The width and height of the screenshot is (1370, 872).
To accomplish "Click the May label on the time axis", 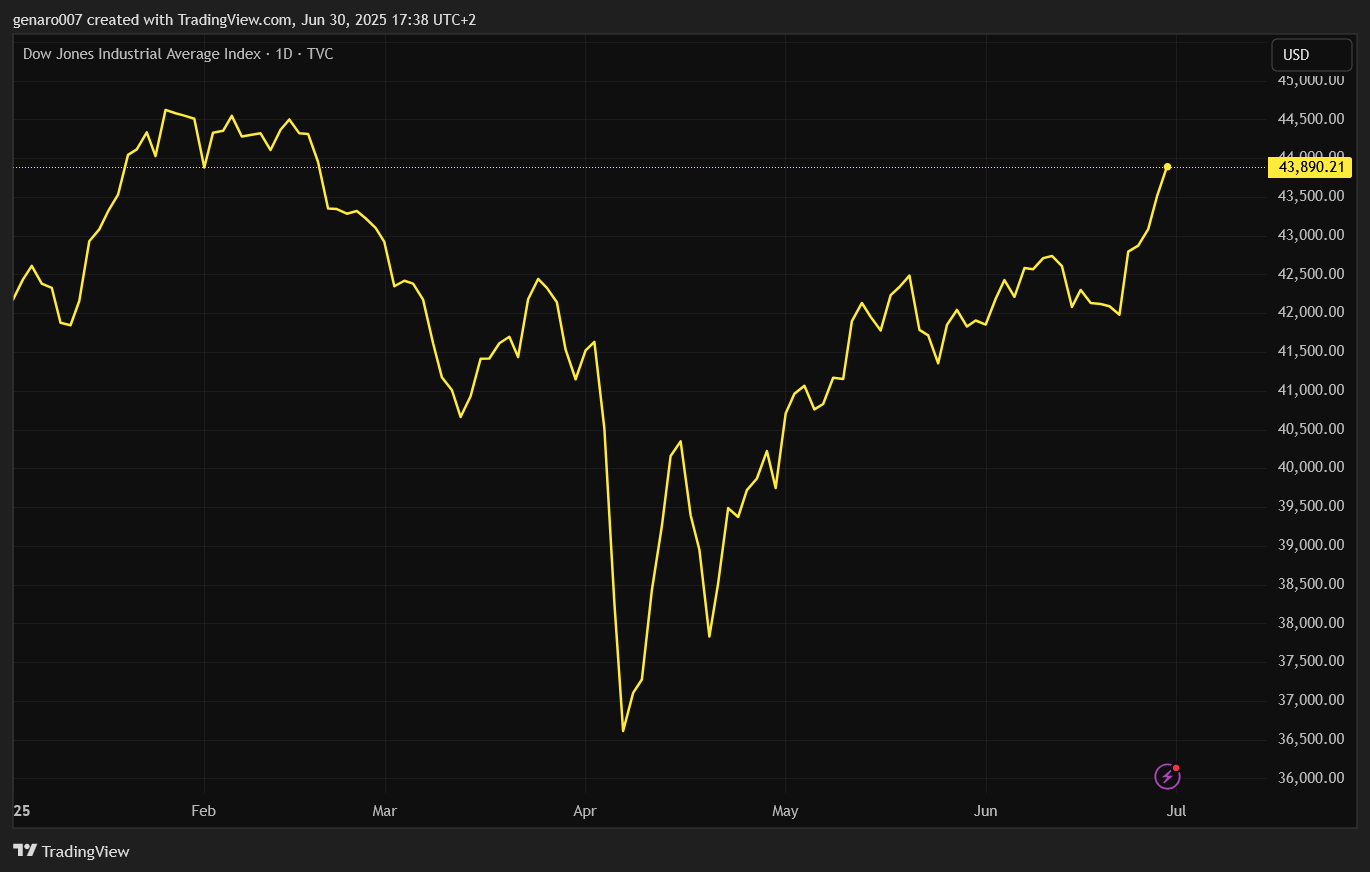I will [x=785, y=811].
